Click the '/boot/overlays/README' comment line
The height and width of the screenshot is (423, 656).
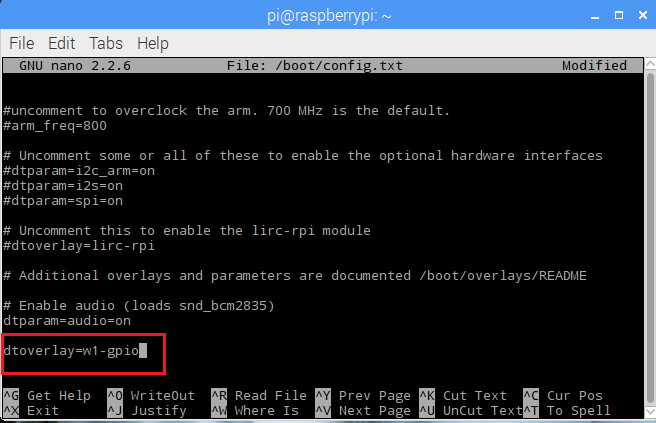295,276
